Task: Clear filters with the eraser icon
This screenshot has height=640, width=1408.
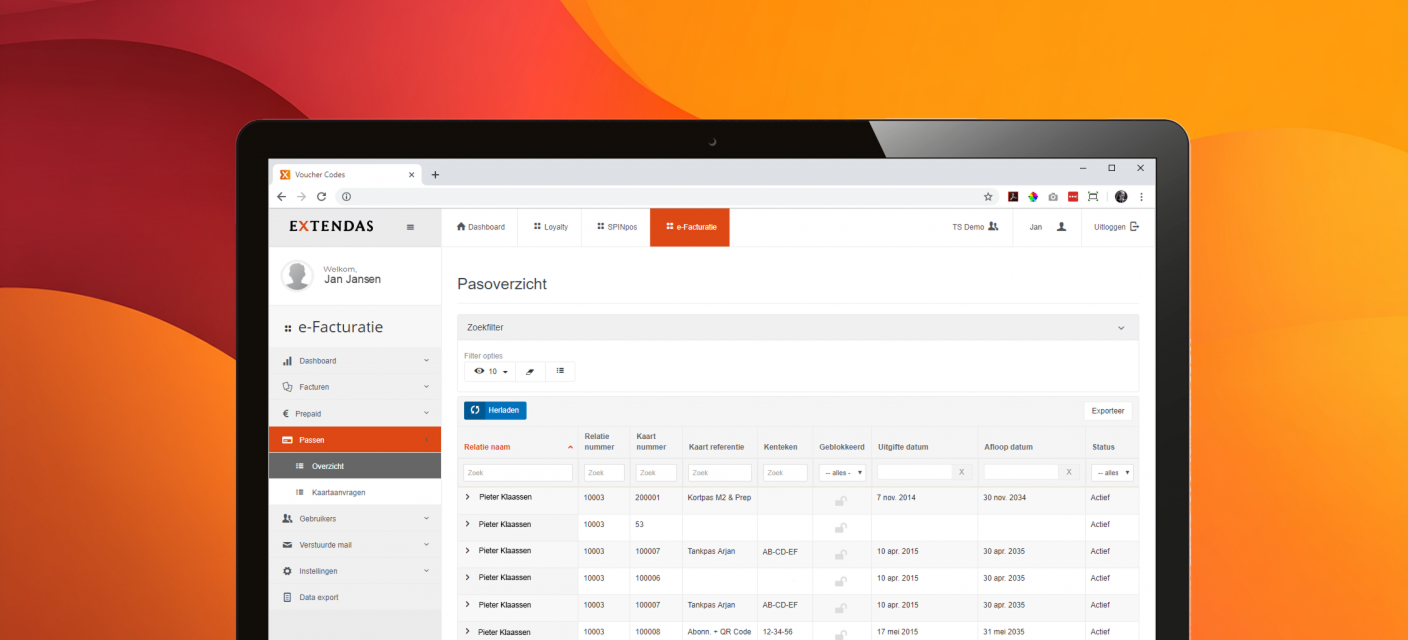Action: click(x=530, y=371)
